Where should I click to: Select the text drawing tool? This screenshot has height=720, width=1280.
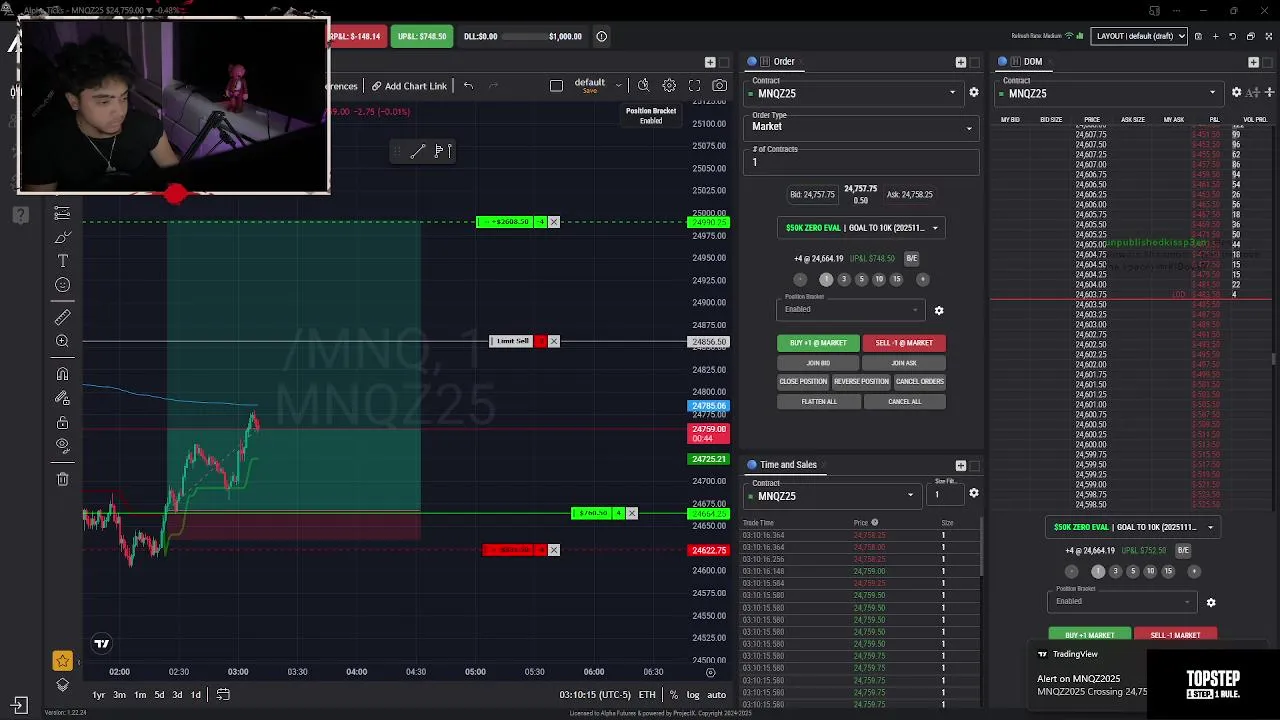pyautogui.click(x=62, y=261)
